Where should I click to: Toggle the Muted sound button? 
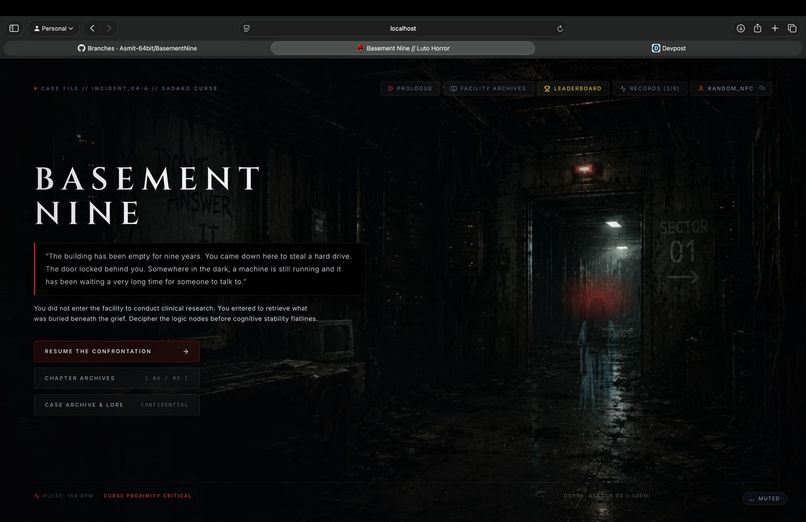coord(764,498)
